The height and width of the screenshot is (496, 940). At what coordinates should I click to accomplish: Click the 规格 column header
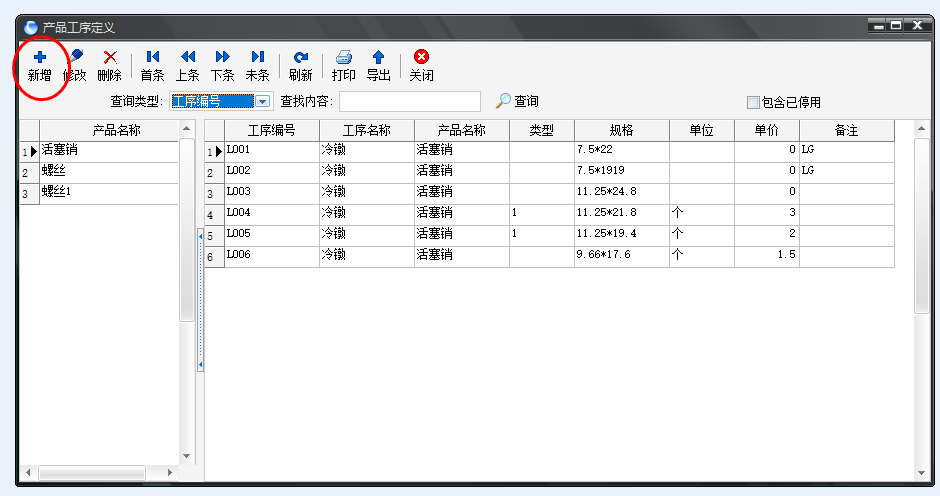[x=622, y=130]
